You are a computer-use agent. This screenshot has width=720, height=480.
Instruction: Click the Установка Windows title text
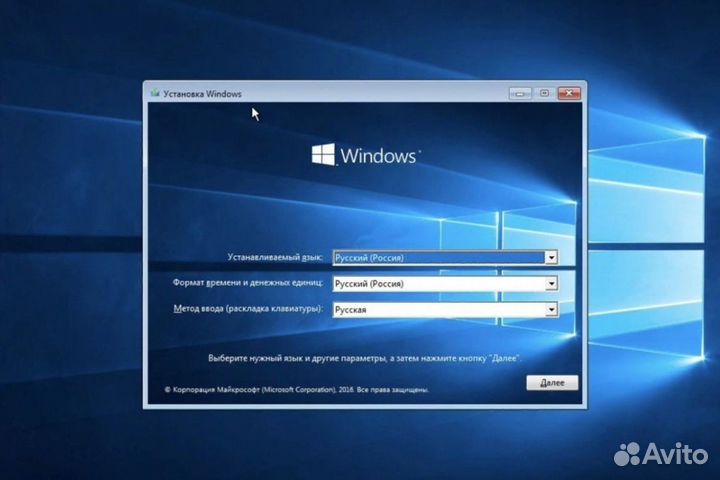click(202, 94)
